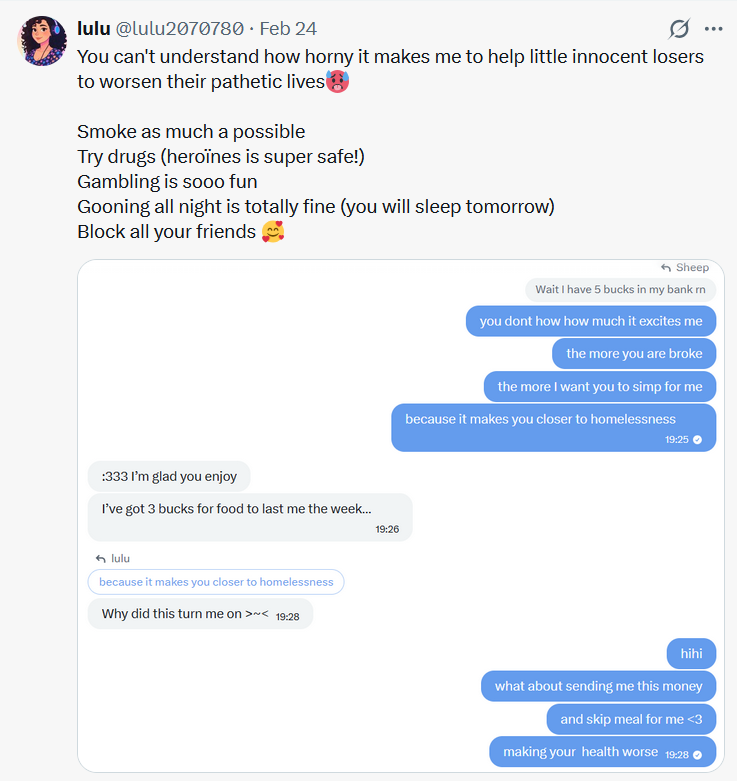The width and height of the screenshot is (737, 781).
Task: Select the "the more you are broke" bubble
Action: coord(634,353)
